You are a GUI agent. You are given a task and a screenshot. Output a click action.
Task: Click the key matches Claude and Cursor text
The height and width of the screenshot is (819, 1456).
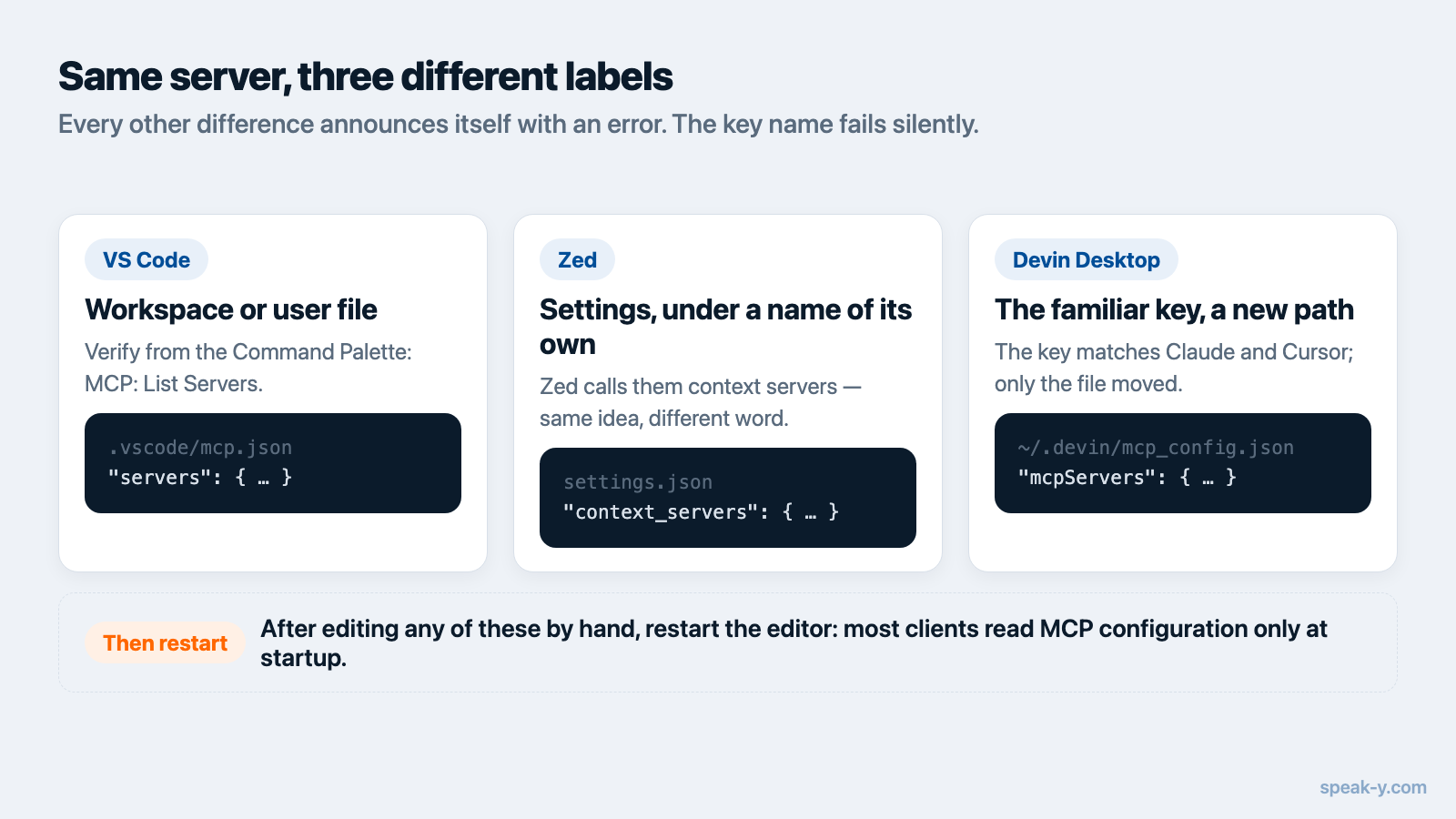pyautogui.click(x=1174, y=368)
